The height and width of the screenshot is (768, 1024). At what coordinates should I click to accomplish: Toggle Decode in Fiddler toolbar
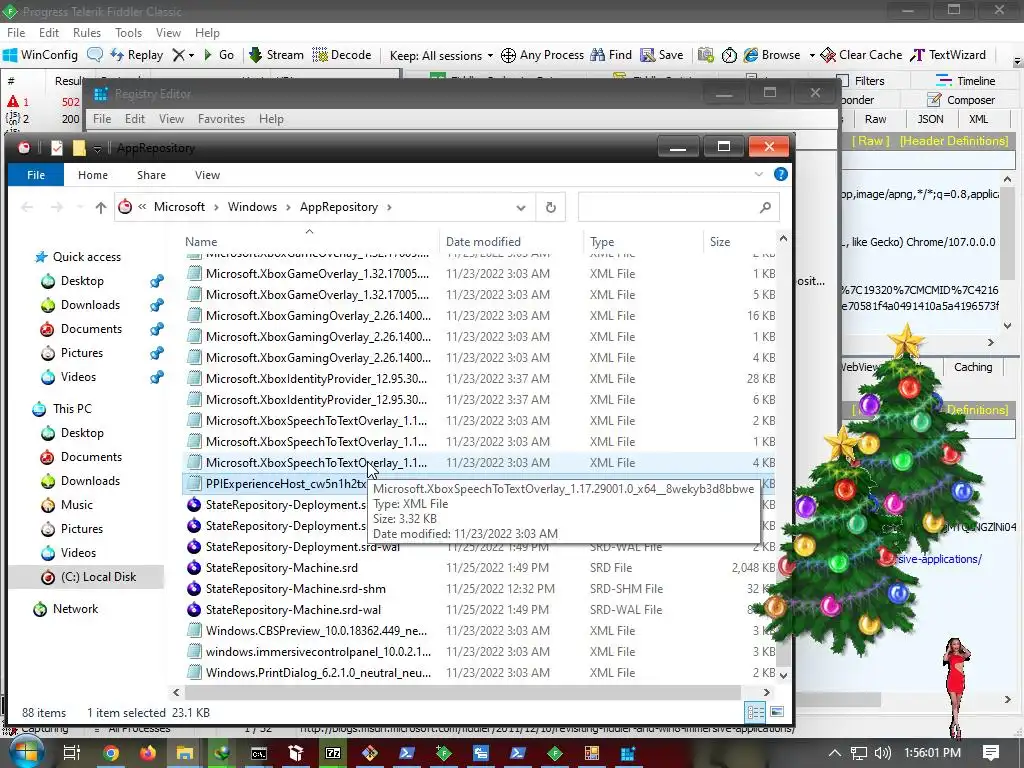pos(342,55)
